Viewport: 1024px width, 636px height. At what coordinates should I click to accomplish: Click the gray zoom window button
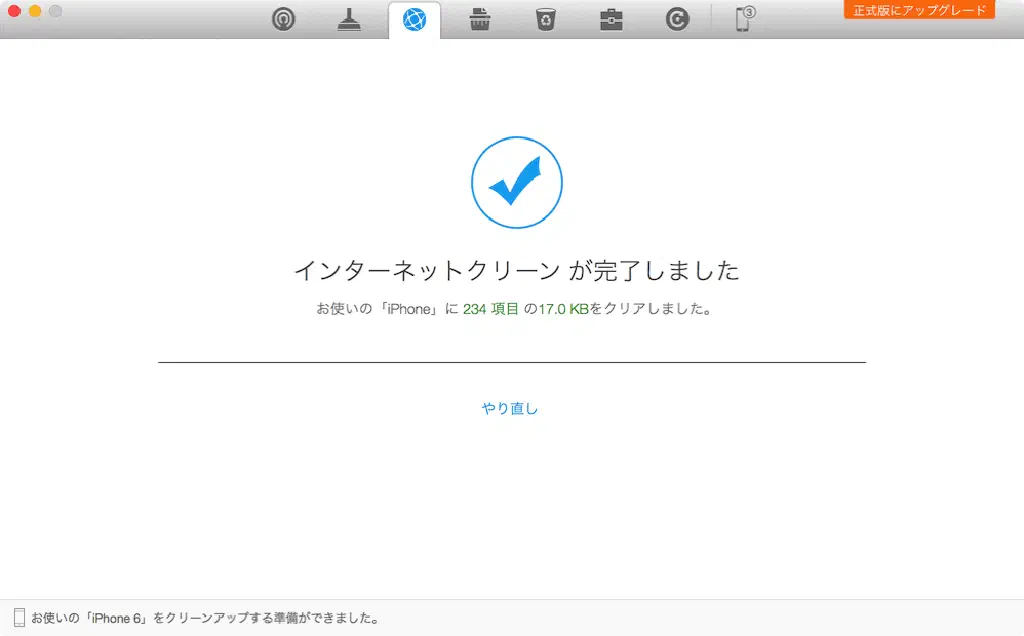55,11
